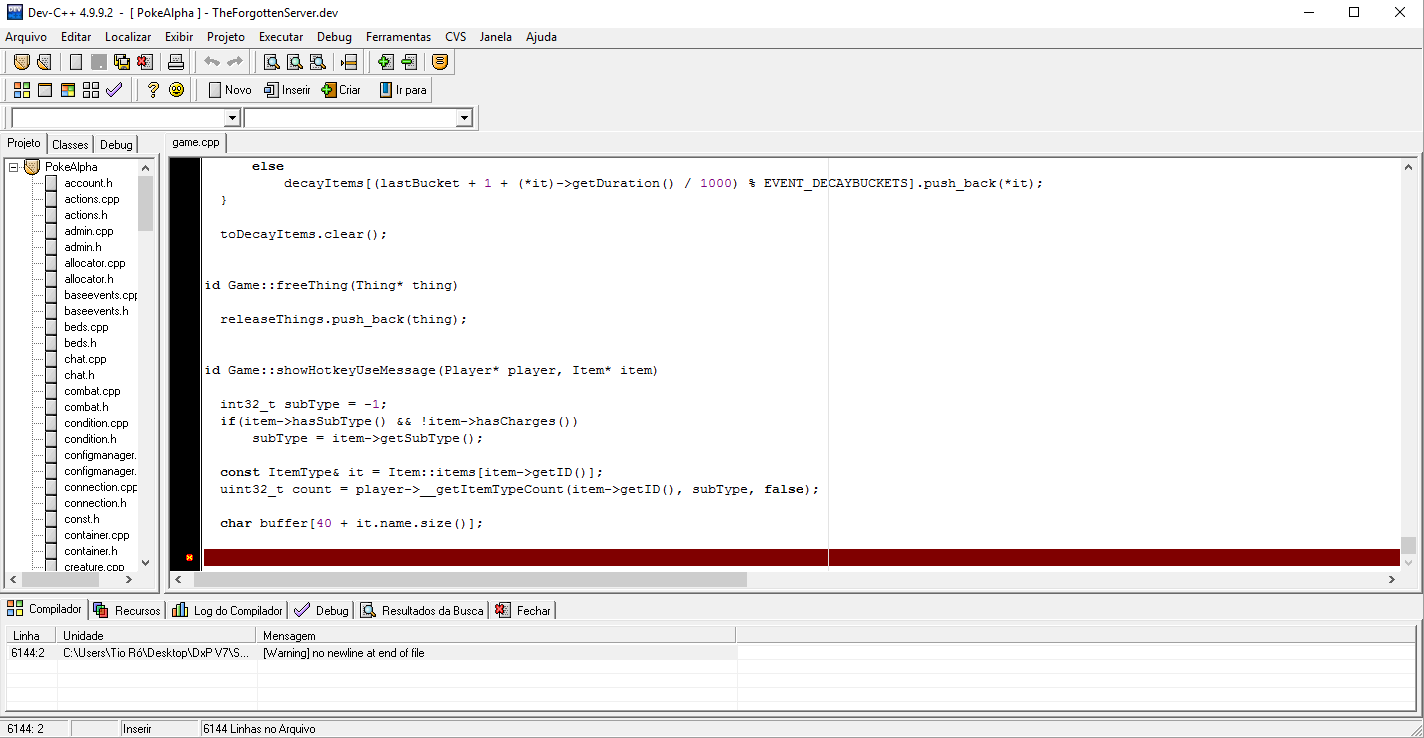The height and width of the screenshot is (738, 1424).
Task: Click the editor horizontal scrollbar right arrow
Action: click(x=1391, y=579)
